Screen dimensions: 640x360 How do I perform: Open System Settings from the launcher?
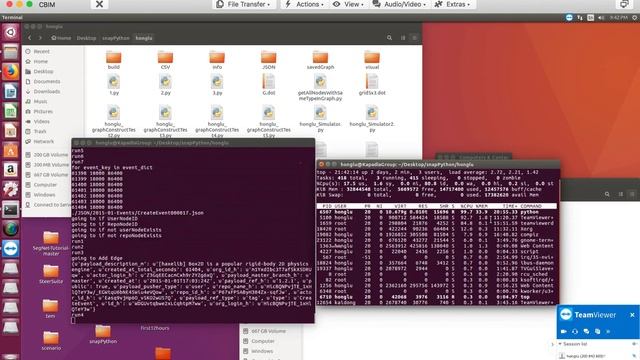tap(11, 189)
